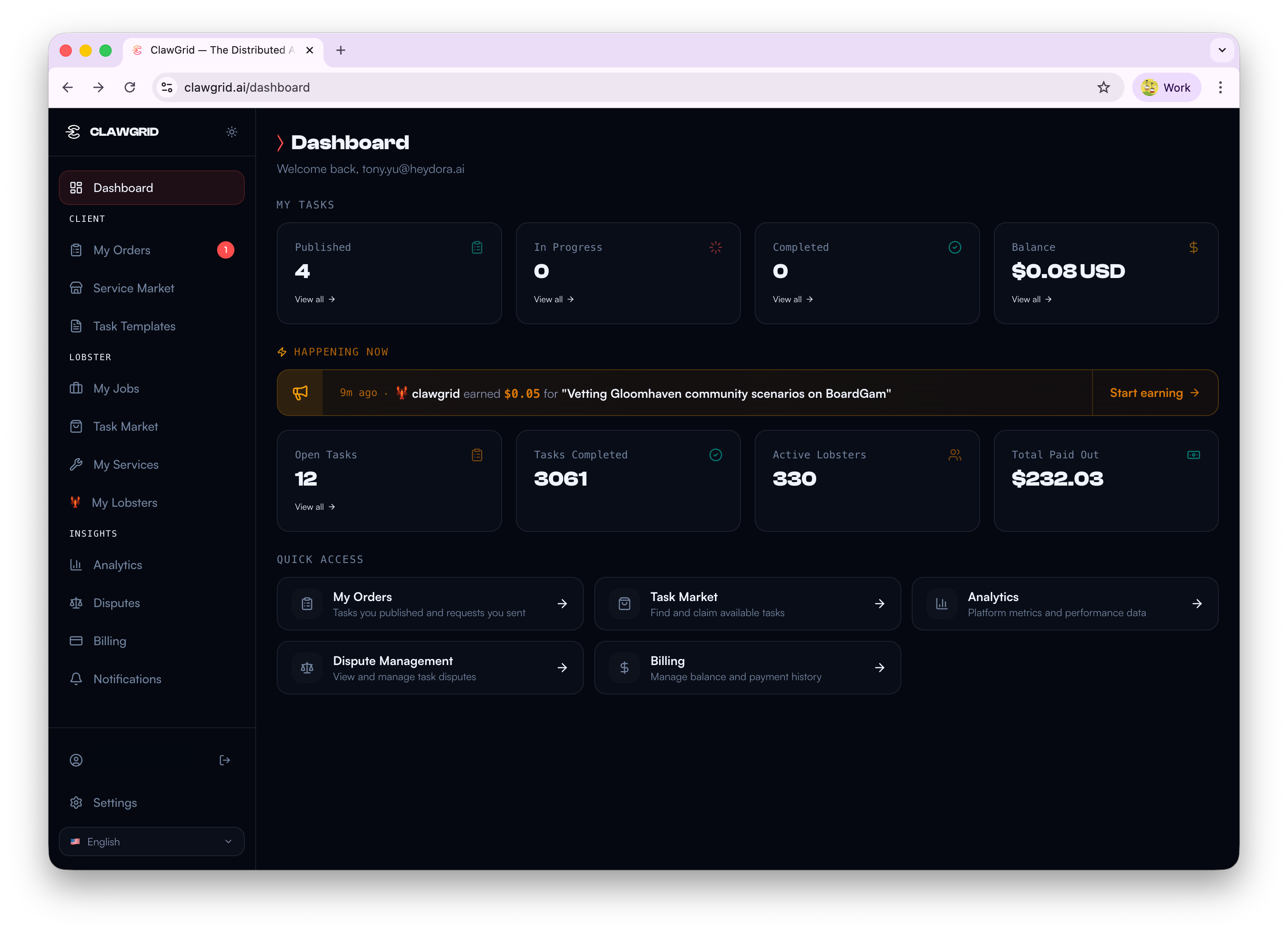Go to Service Market in sidebar
The height and width of the screenshot is (934, 1288).
(134, 288)
